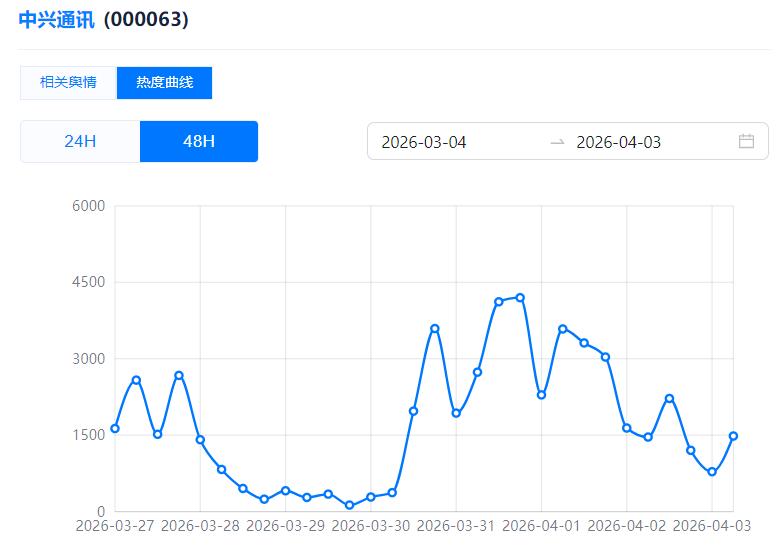Image resolution: width=778 pixels, height=545 pixels.
Task: Select the 热度曲线 tab
Action: click(164, 82)
